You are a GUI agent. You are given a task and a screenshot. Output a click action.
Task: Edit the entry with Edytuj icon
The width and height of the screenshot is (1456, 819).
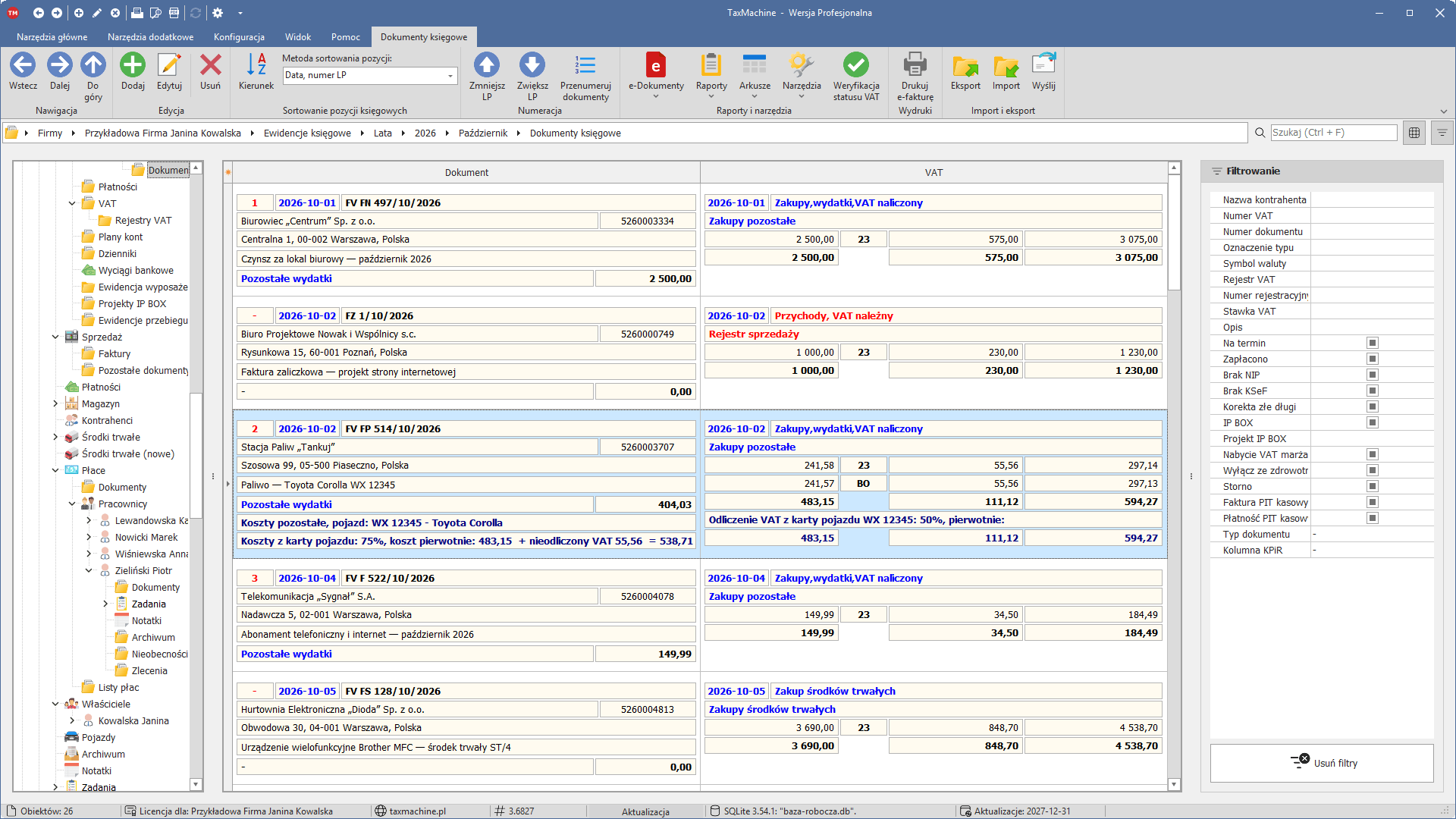(169, 65)
